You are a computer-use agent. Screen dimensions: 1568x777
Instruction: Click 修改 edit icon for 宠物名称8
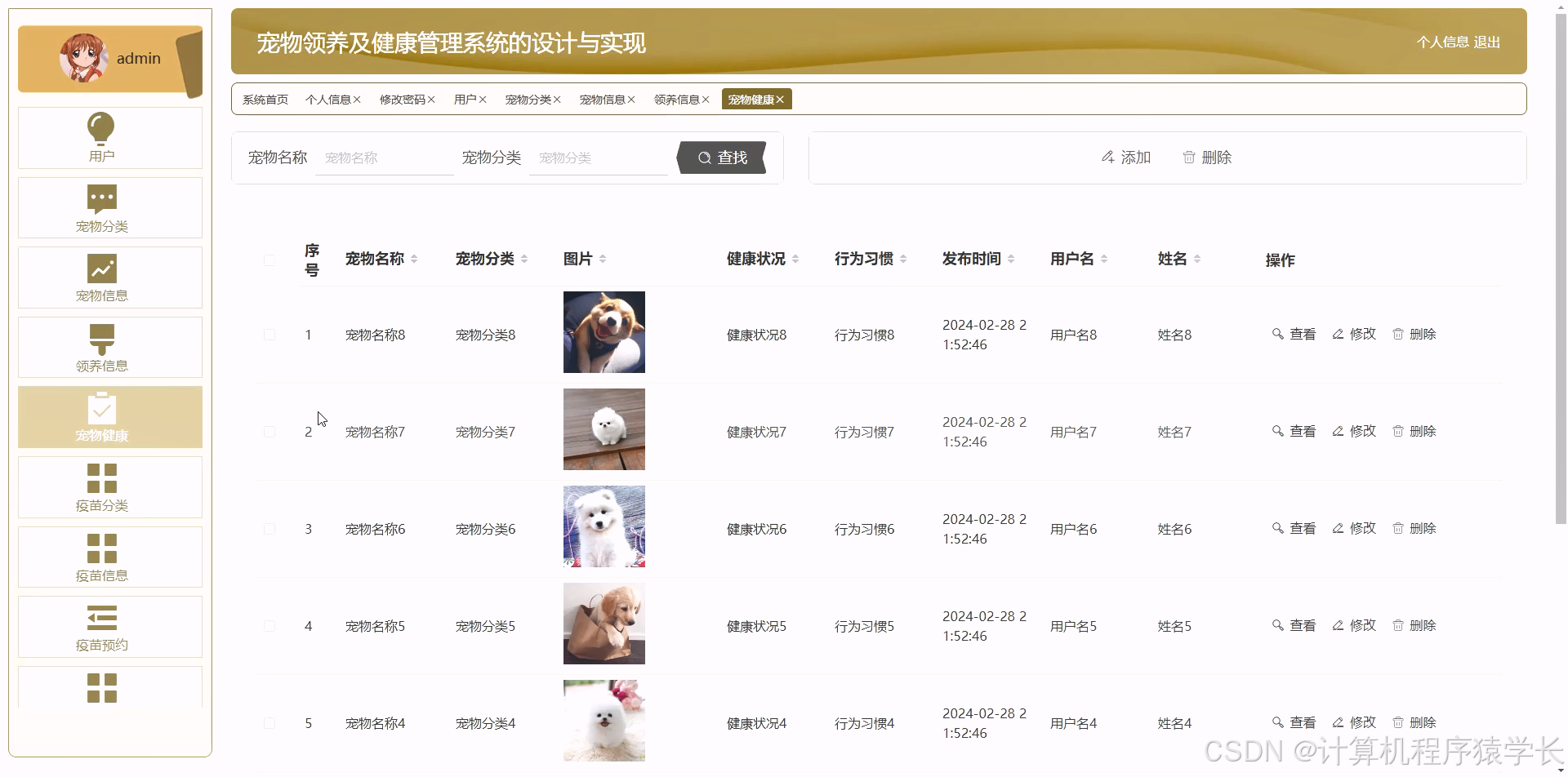pos(1338,334)
